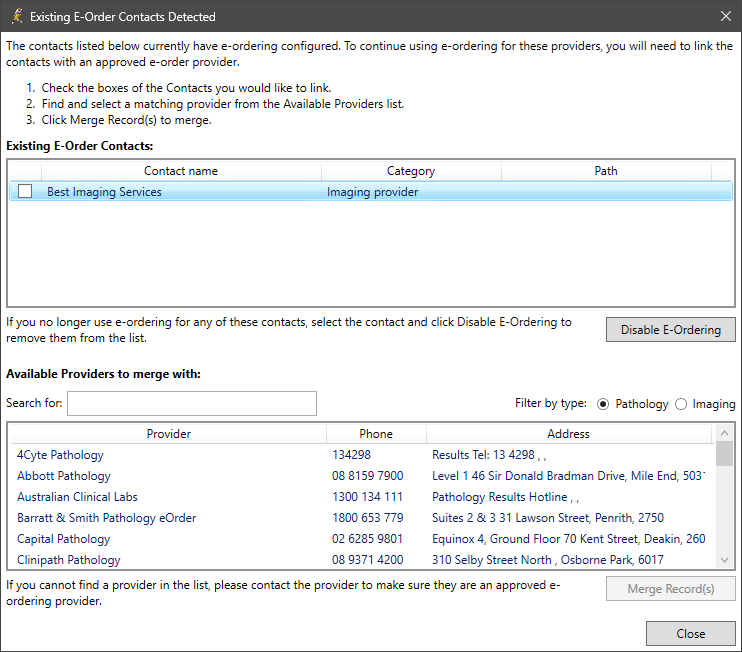
Task: Click phone number 134298
Action: (351, 455)
